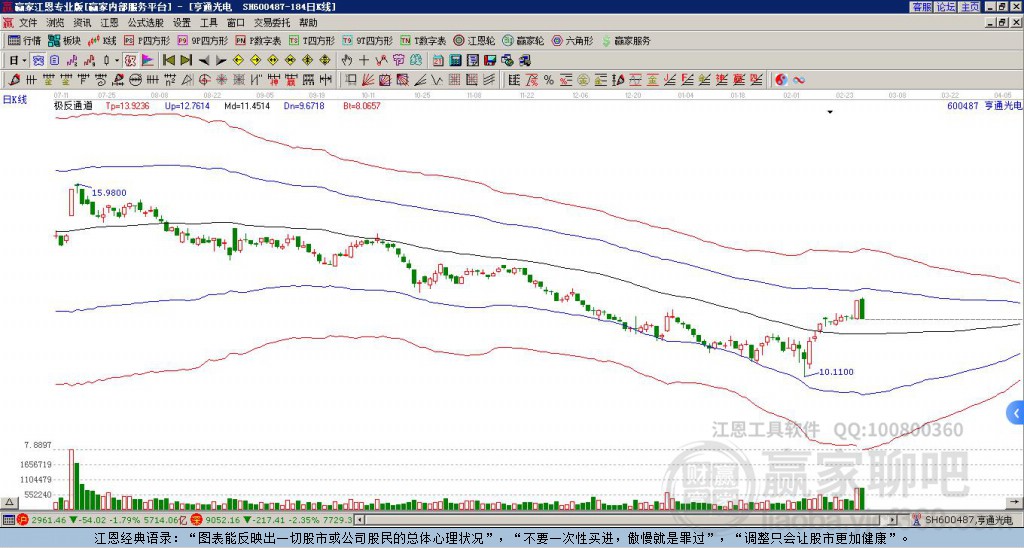Image resolution: width=1024 pixels, height=548 pixels.
Task: Click the colorful flag icon
Action: pos(148,61)
